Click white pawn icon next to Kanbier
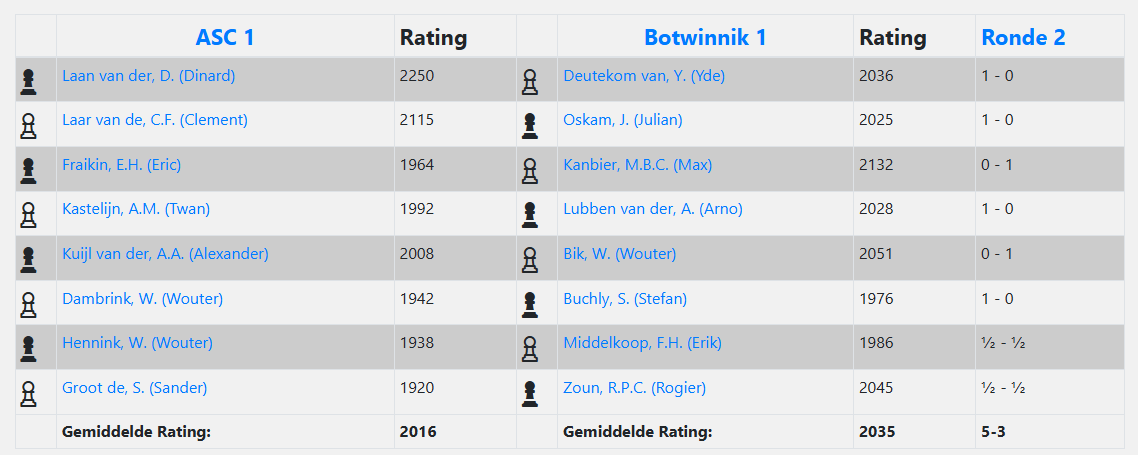This screenshot has width=1138, height=455. coord(530,170)
